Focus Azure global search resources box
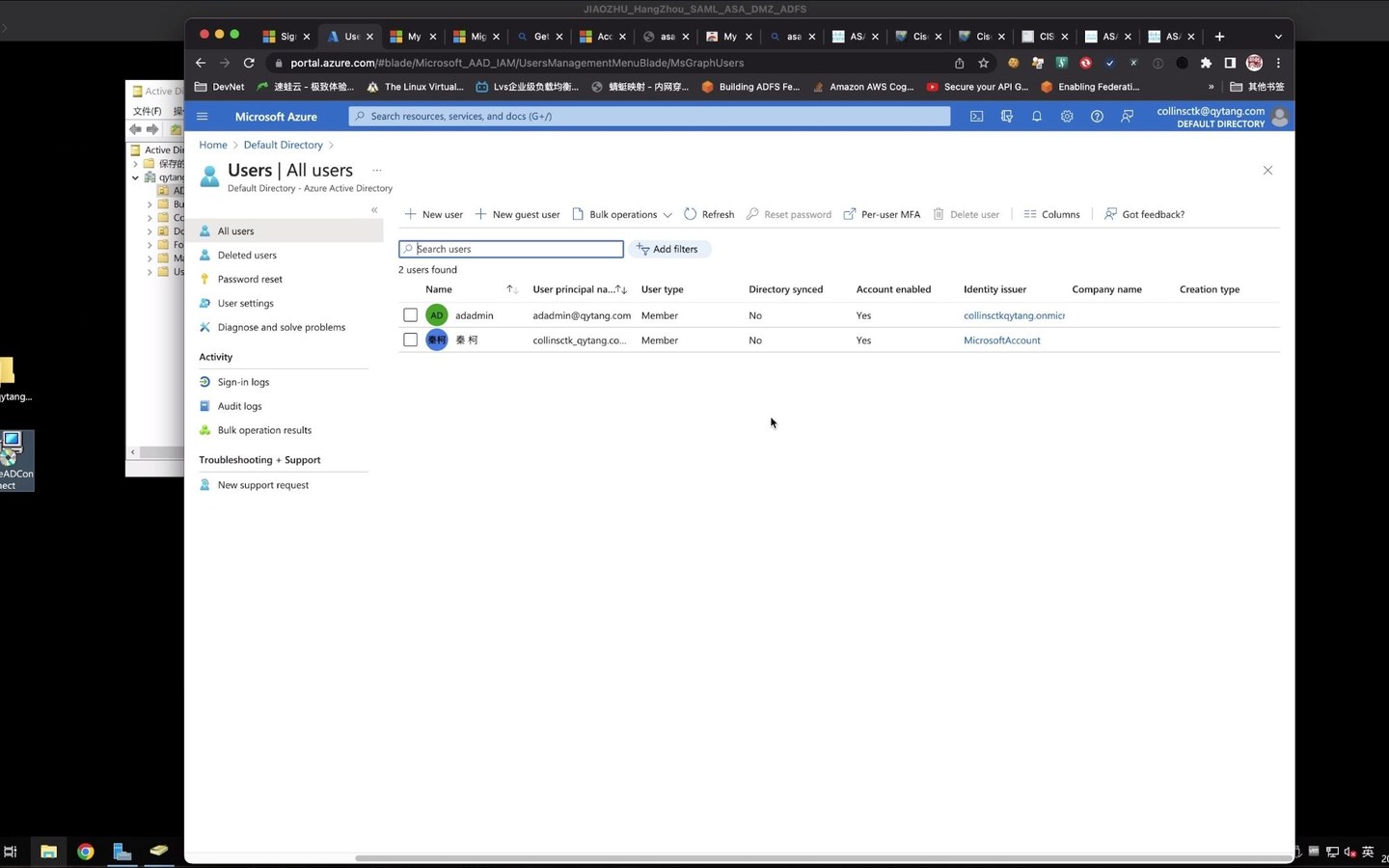The height and width of the screenshot is (868, 1389). (649, 117)
